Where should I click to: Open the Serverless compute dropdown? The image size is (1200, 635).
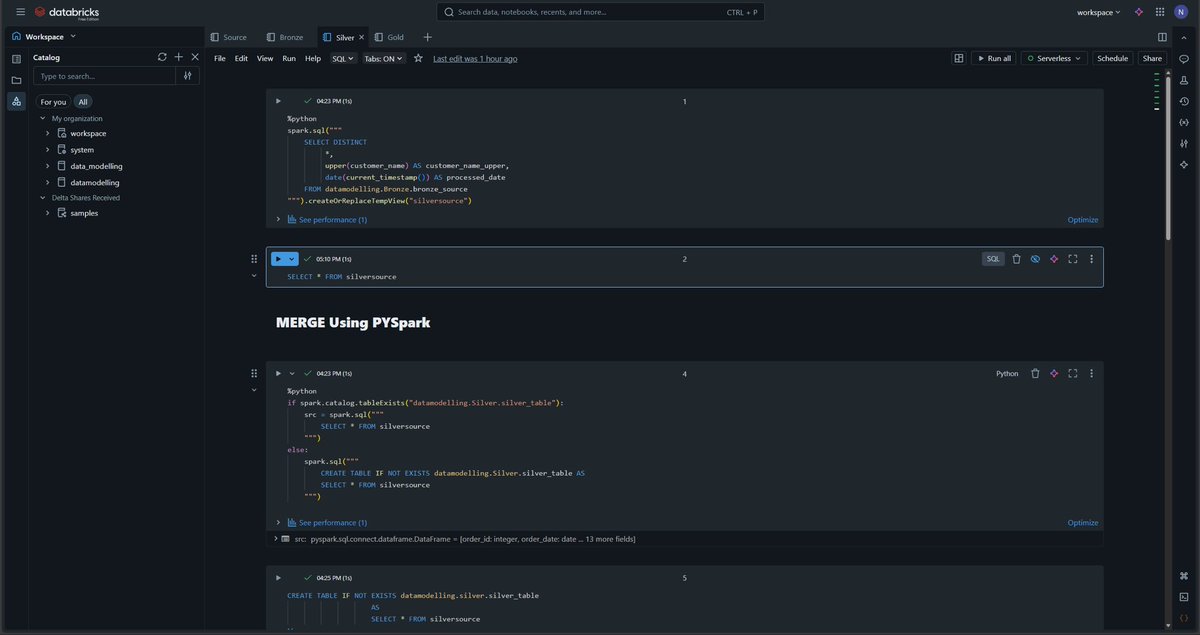1055,58
